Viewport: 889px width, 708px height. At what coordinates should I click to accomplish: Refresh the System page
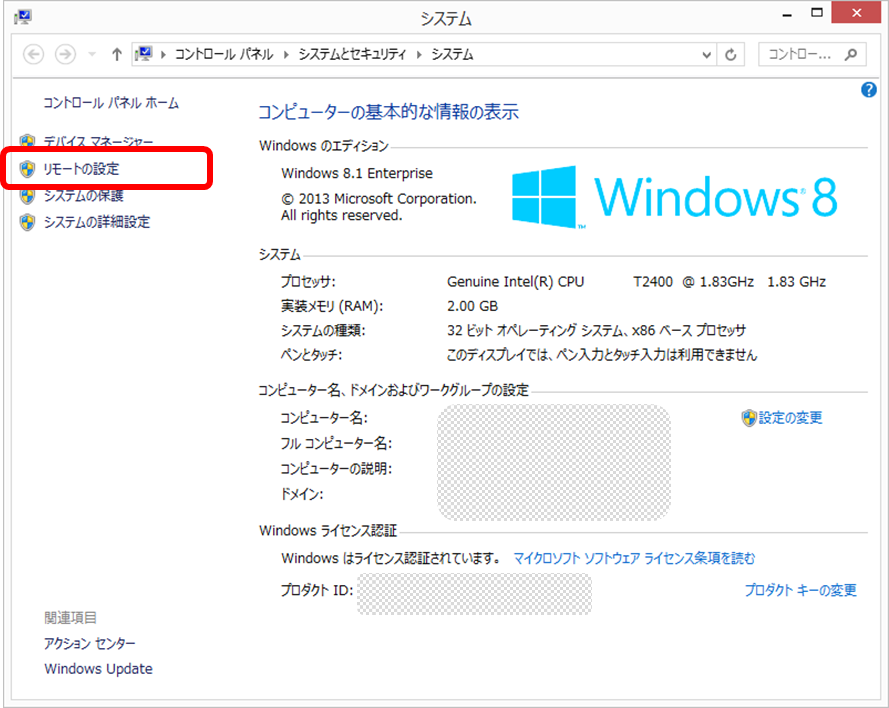pos(731,54)
